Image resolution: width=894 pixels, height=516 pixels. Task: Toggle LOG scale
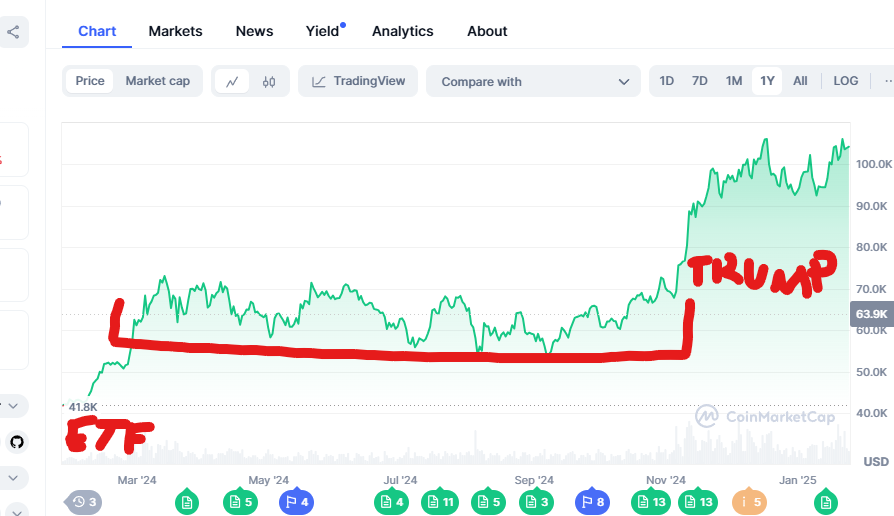point(846,81)
